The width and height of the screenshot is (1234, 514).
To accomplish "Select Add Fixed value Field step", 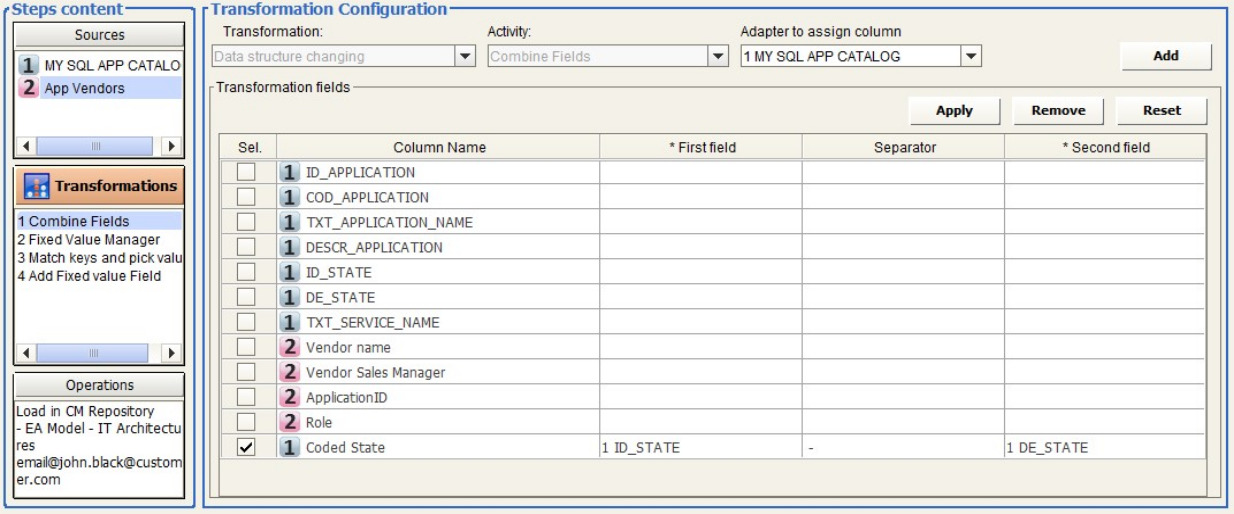I will 88,276.
